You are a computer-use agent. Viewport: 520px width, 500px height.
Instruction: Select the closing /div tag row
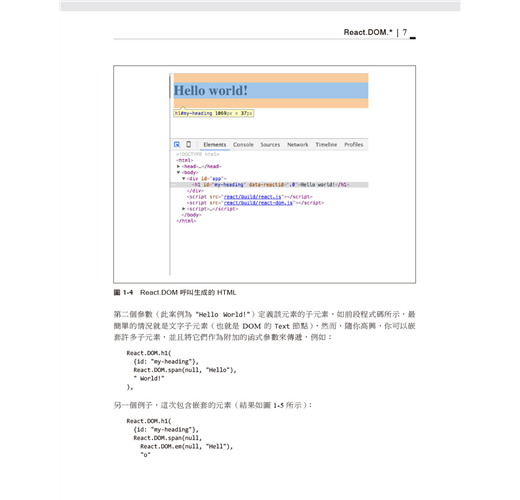[x=195, y=191]
